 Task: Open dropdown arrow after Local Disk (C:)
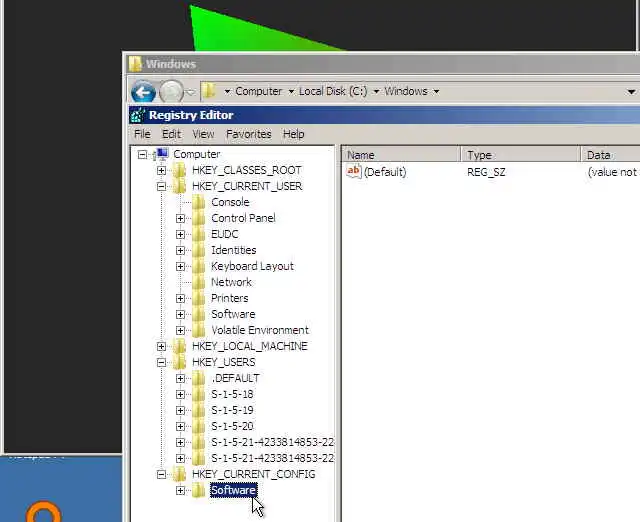click(x=376, y=92)
